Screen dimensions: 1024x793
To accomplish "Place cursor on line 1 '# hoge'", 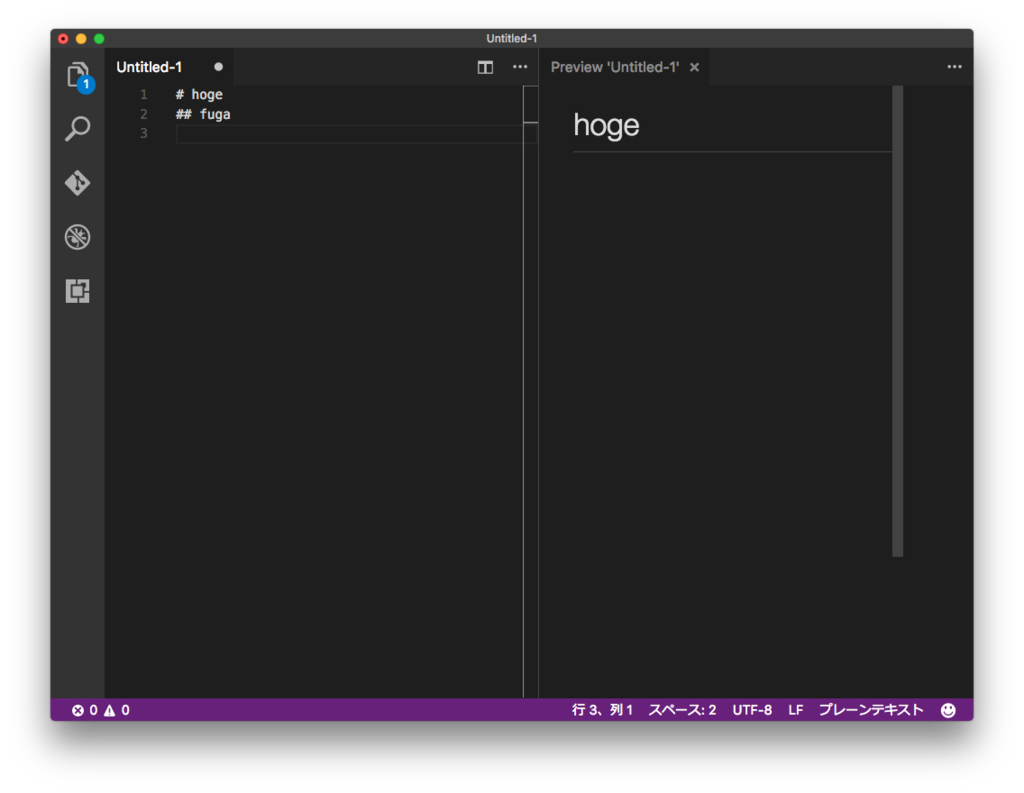I will click(x=199, y=95).
